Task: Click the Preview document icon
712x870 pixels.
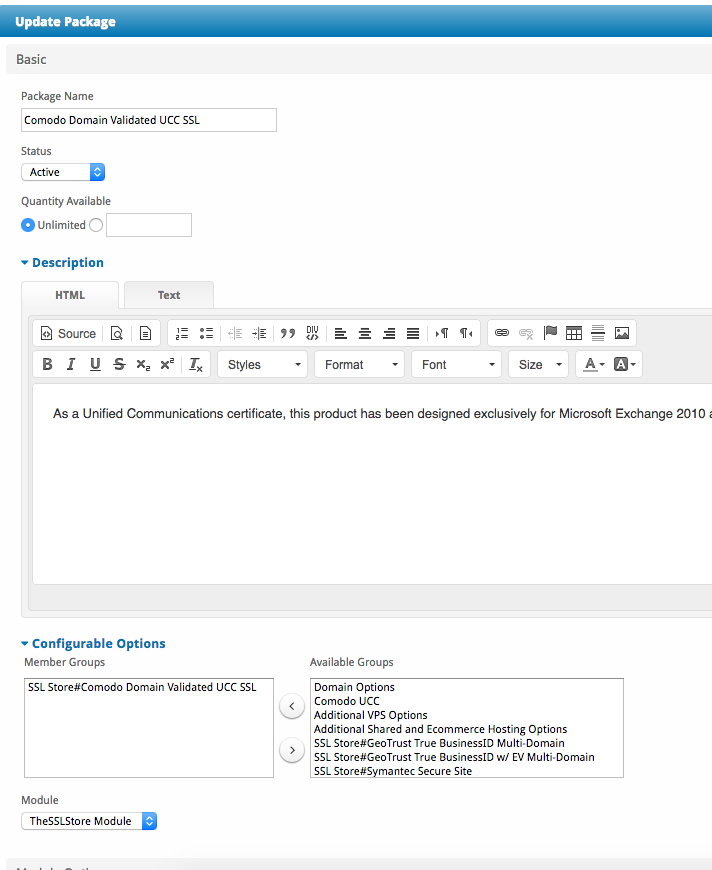Action: 117,333
